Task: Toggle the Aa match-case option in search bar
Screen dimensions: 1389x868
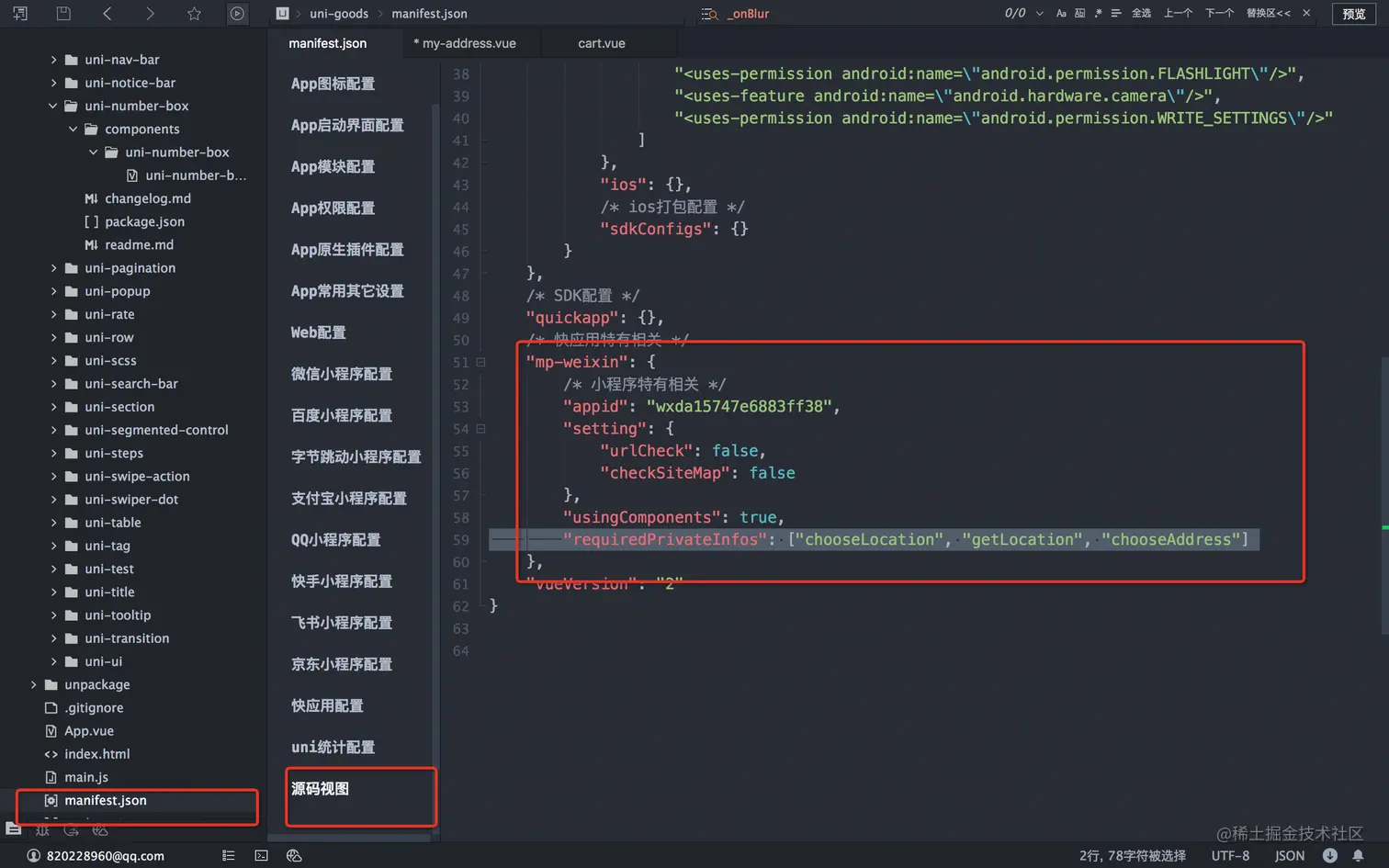Action: click(x=1062, y=14)
